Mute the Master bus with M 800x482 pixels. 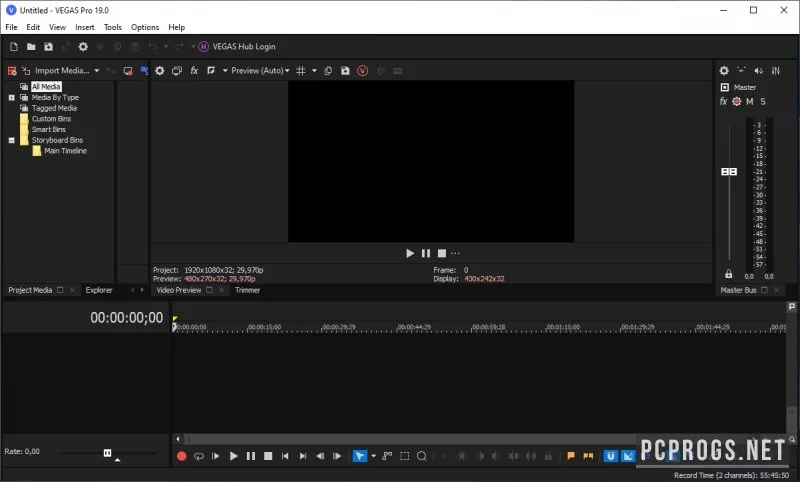[749, 102]
